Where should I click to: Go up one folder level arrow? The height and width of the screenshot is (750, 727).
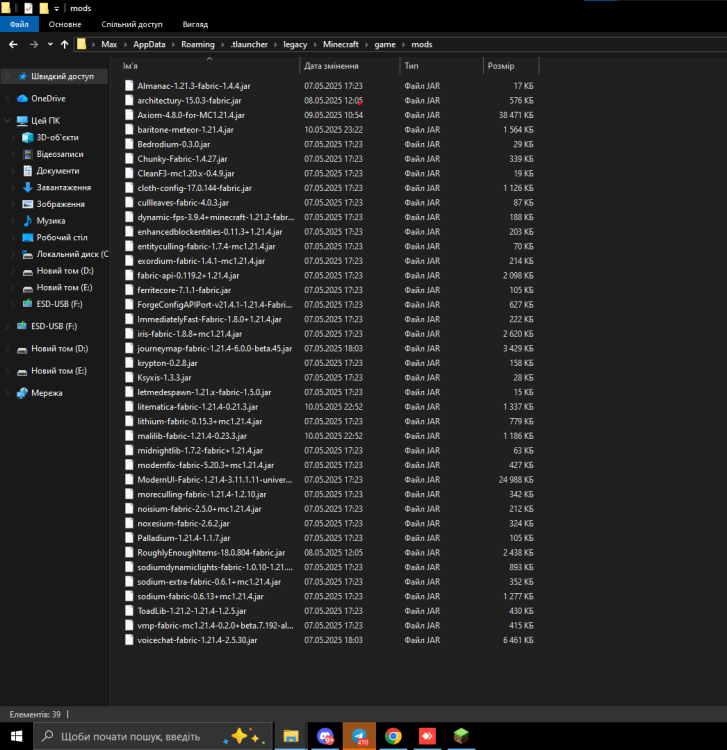(x=65, y=44)
